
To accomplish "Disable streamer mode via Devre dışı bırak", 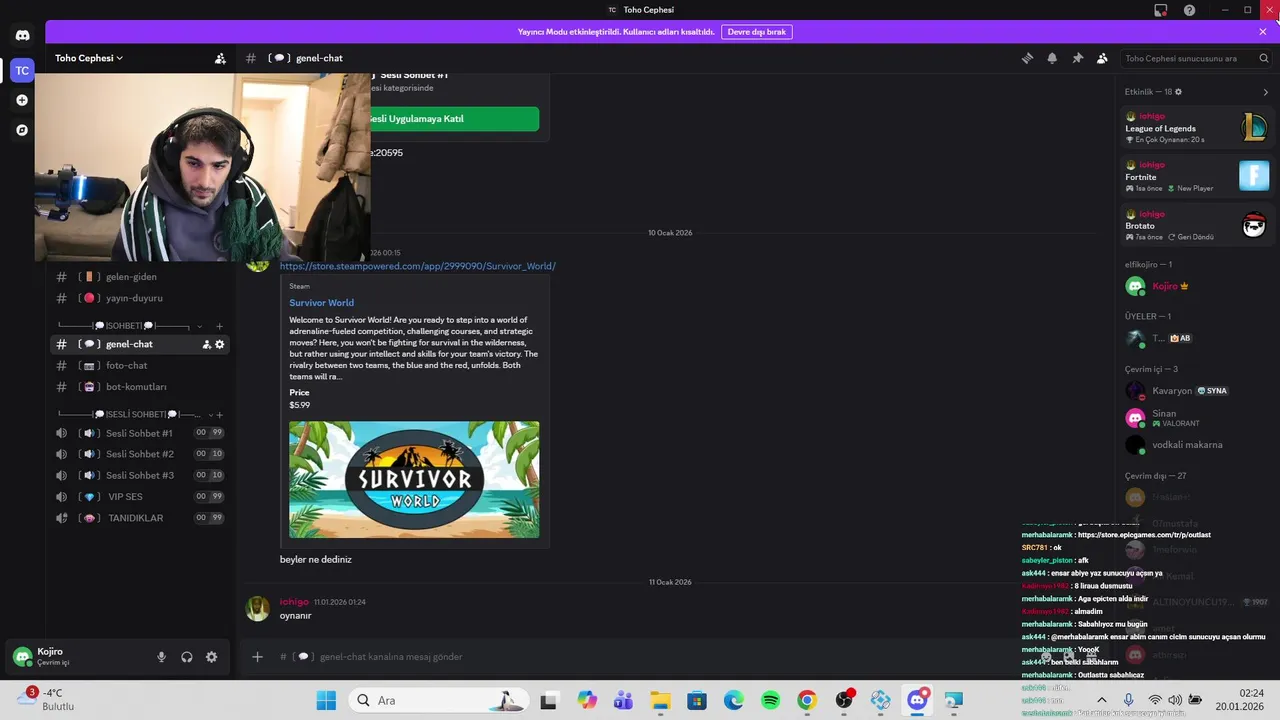I will [757, 32].
